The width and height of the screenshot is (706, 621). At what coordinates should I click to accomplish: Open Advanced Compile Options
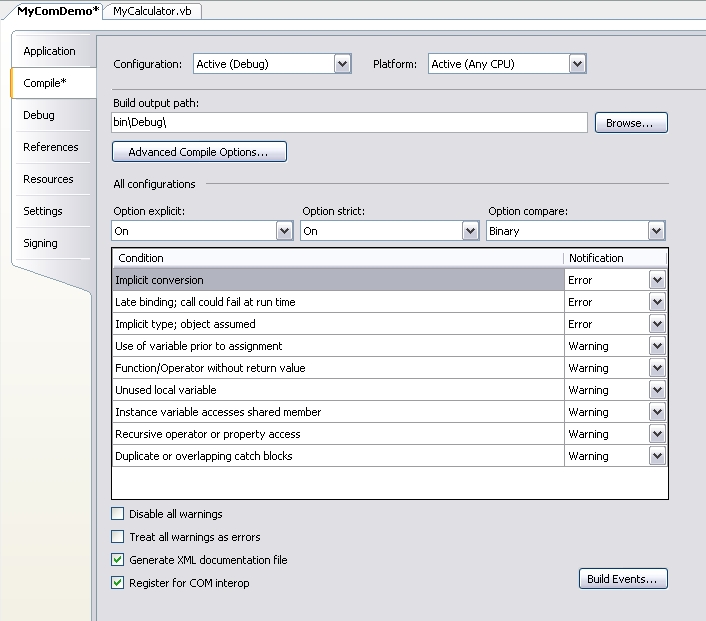point(199,152)
